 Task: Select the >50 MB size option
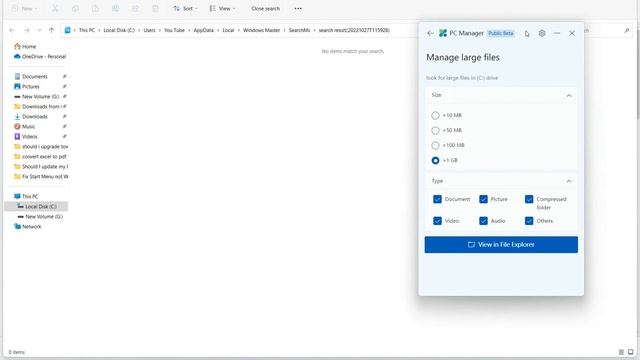[435, 131]
